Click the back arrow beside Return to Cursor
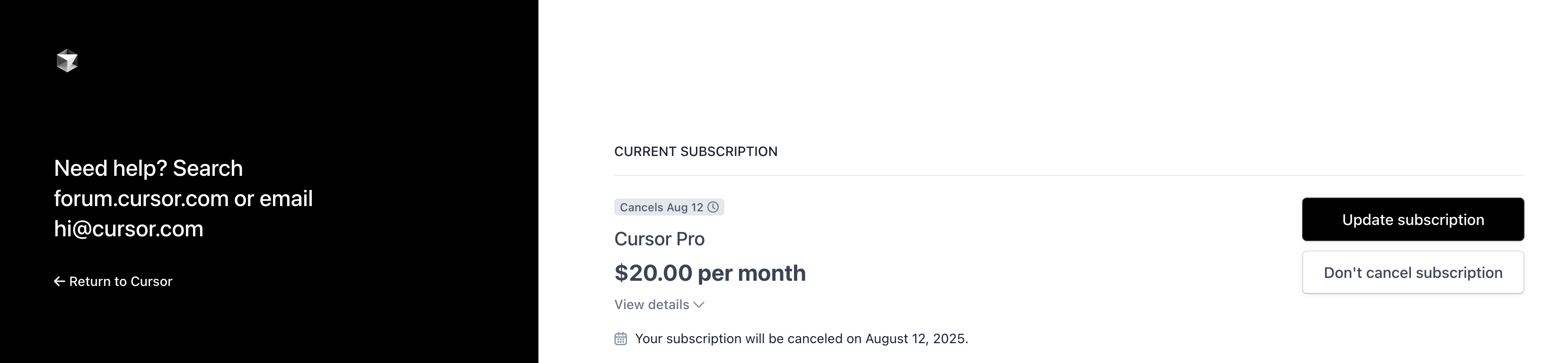 [x=59, y=282]
